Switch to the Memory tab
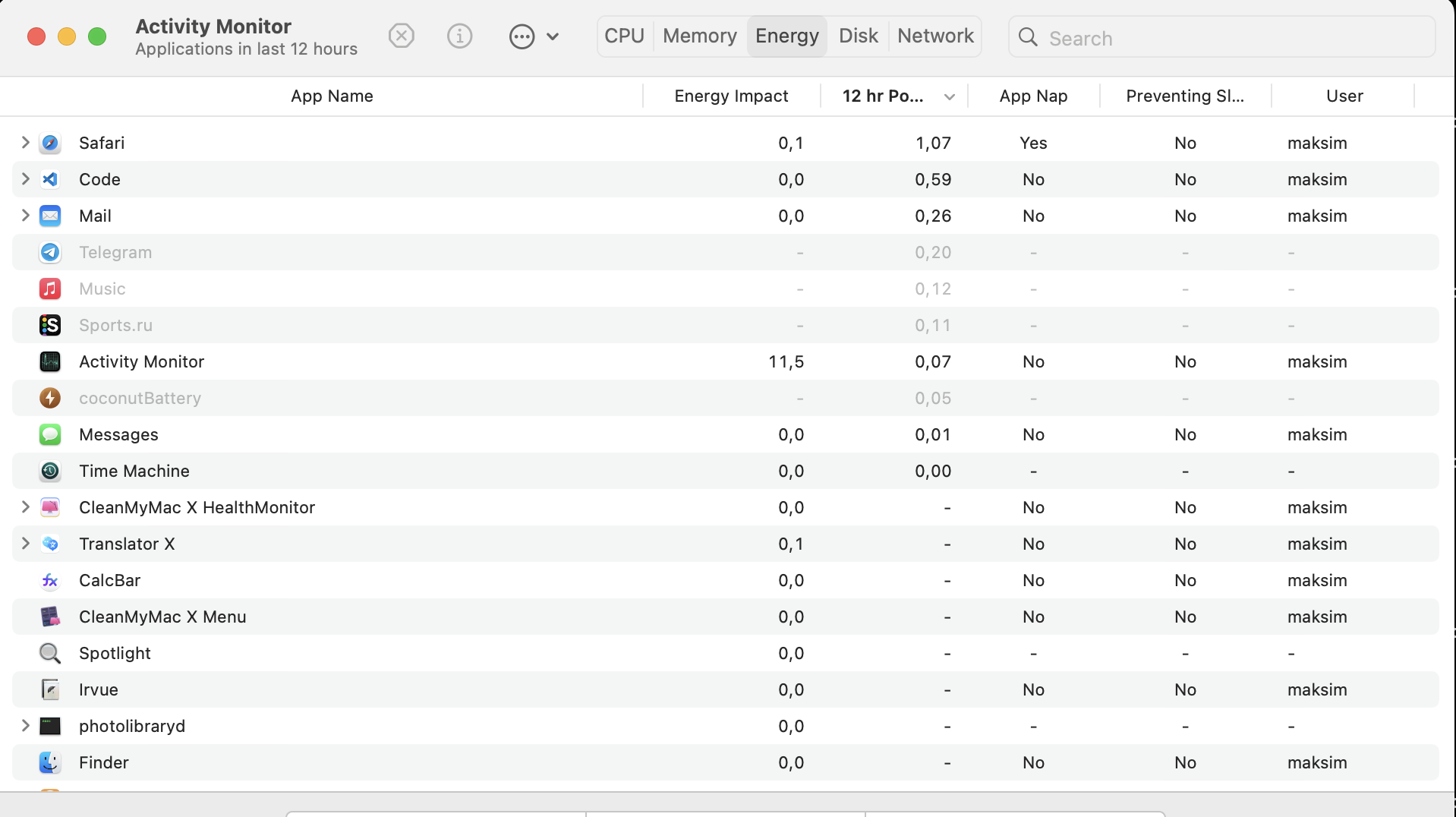Viewport: 1456px width, 817px height. click(700, 36)
